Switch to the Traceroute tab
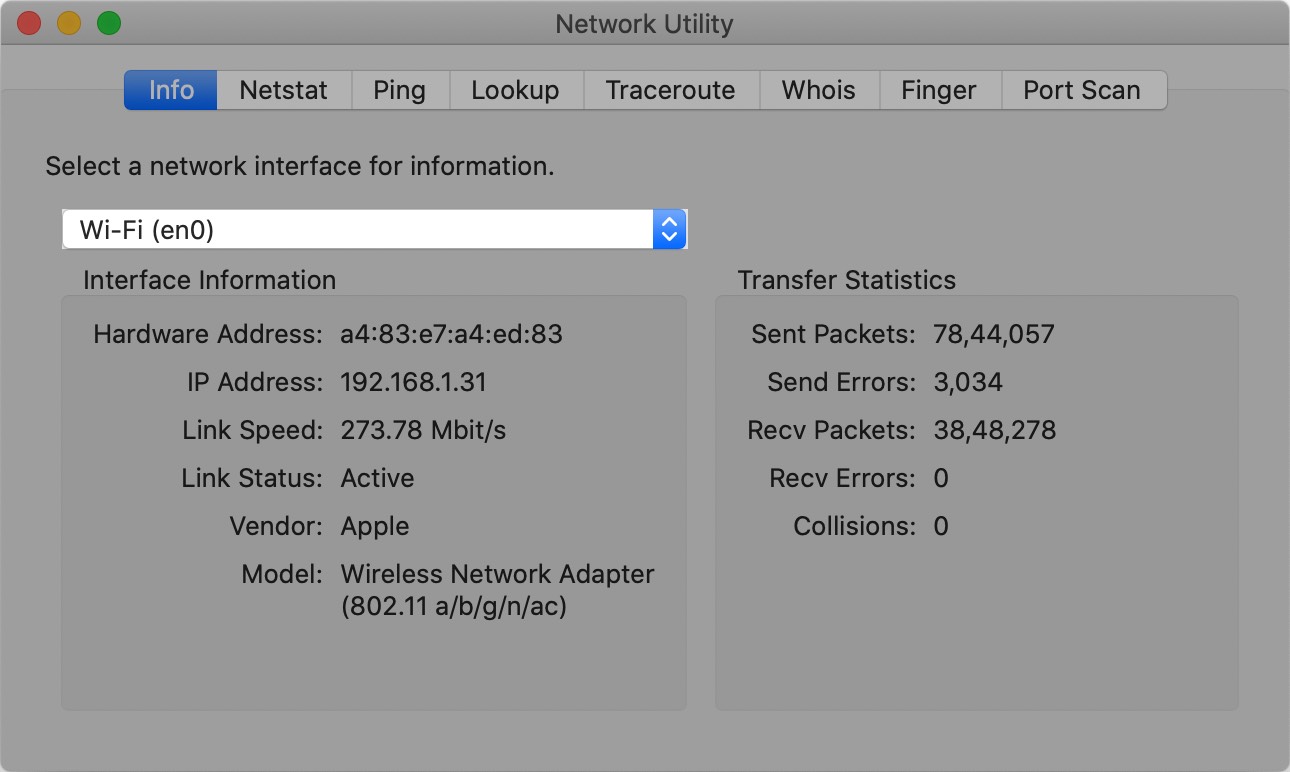 671,90
